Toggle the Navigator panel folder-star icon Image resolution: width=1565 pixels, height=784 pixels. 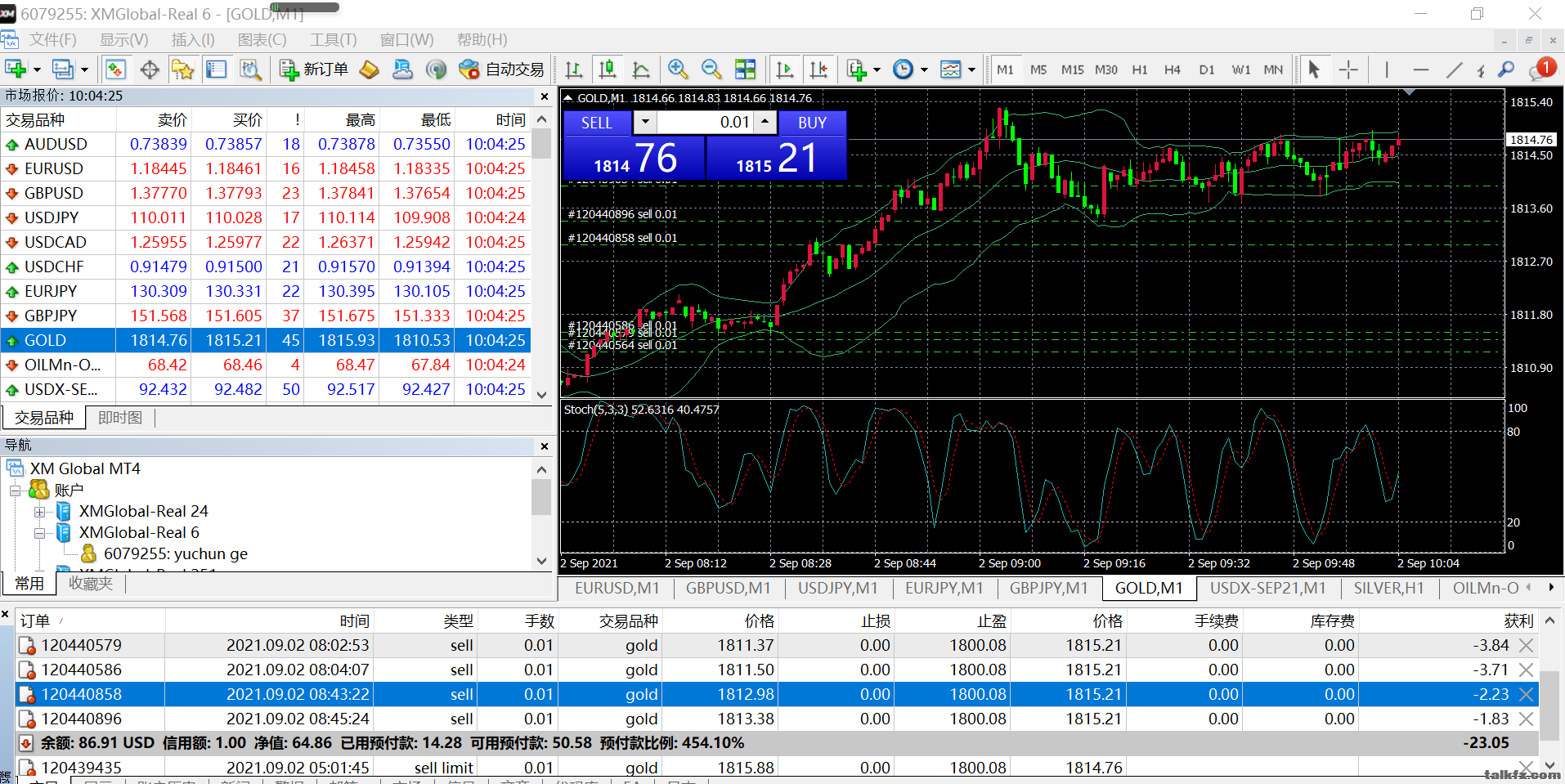(182, 69)
